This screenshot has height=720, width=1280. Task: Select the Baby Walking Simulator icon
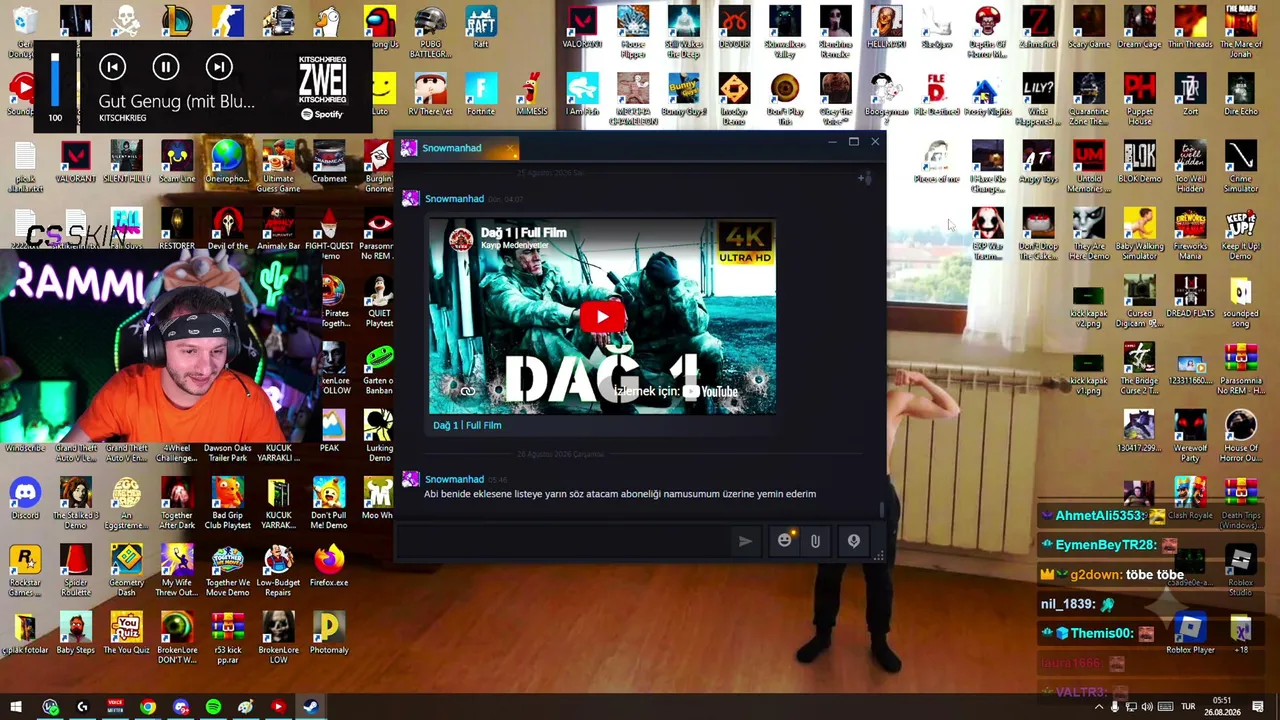coord(1139,234)
